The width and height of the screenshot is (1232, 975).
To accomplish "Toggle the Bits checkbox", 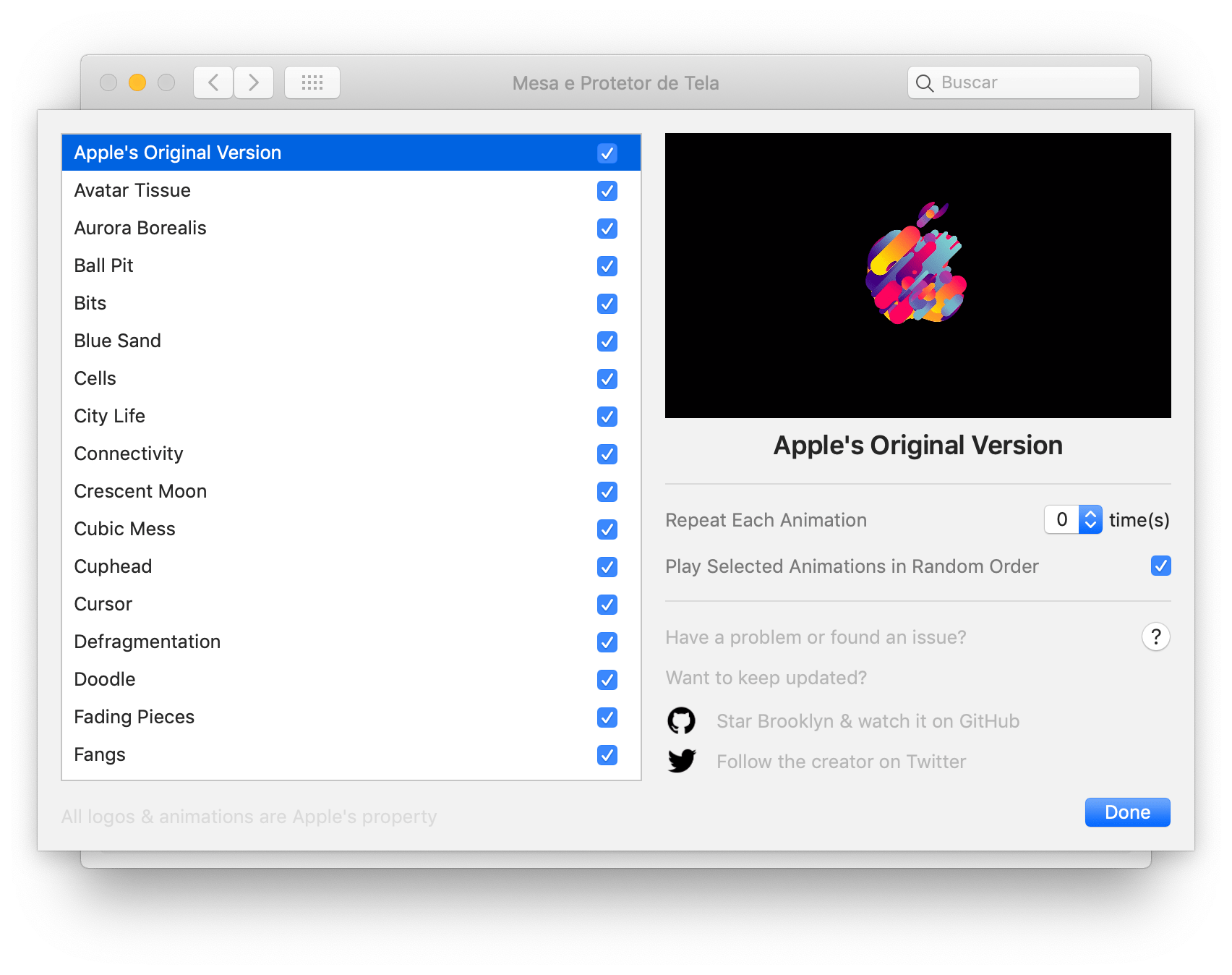I will pos(607,304).
